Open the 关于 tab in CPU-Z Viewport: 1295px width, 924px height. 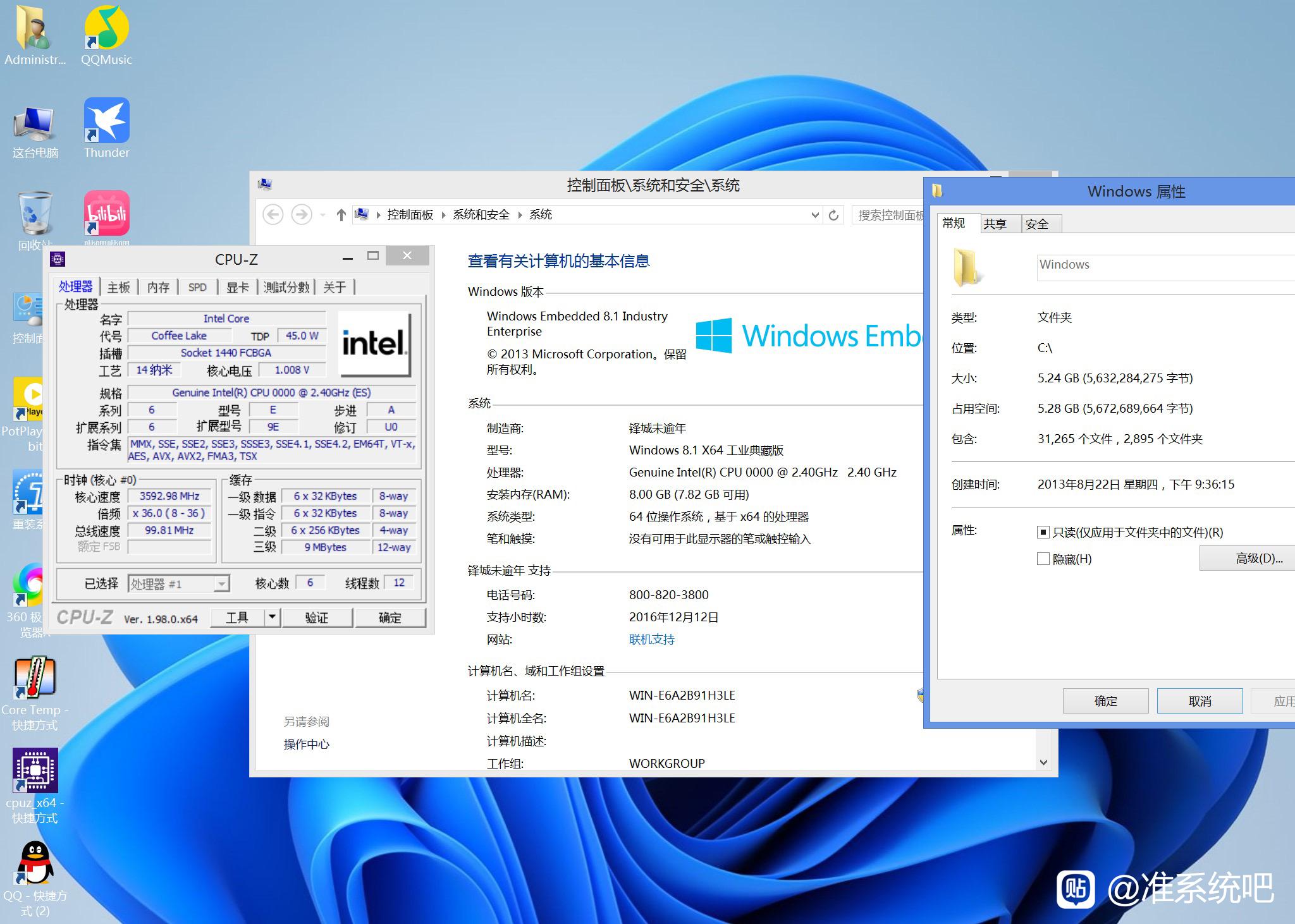pos(334,288)
